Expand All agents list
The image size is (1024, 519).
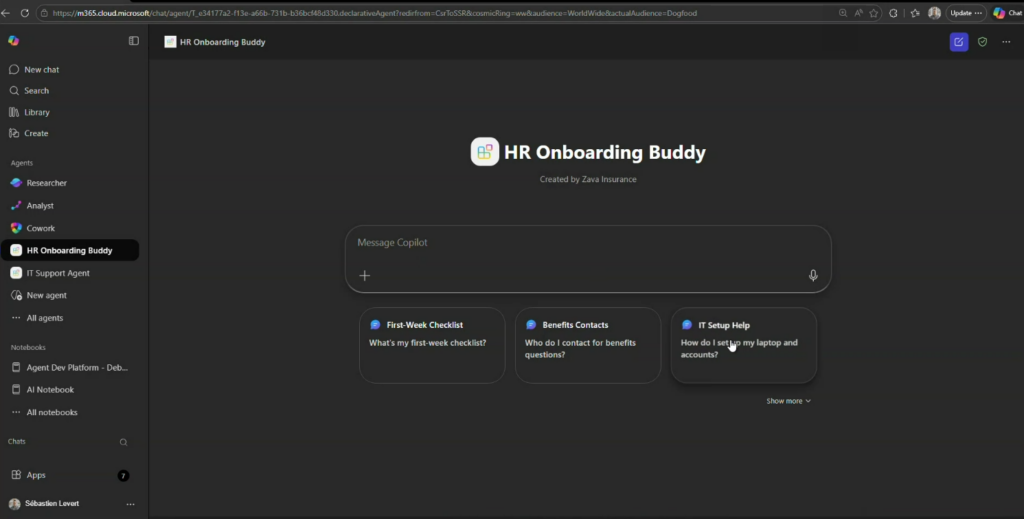(x=44, y=318)
